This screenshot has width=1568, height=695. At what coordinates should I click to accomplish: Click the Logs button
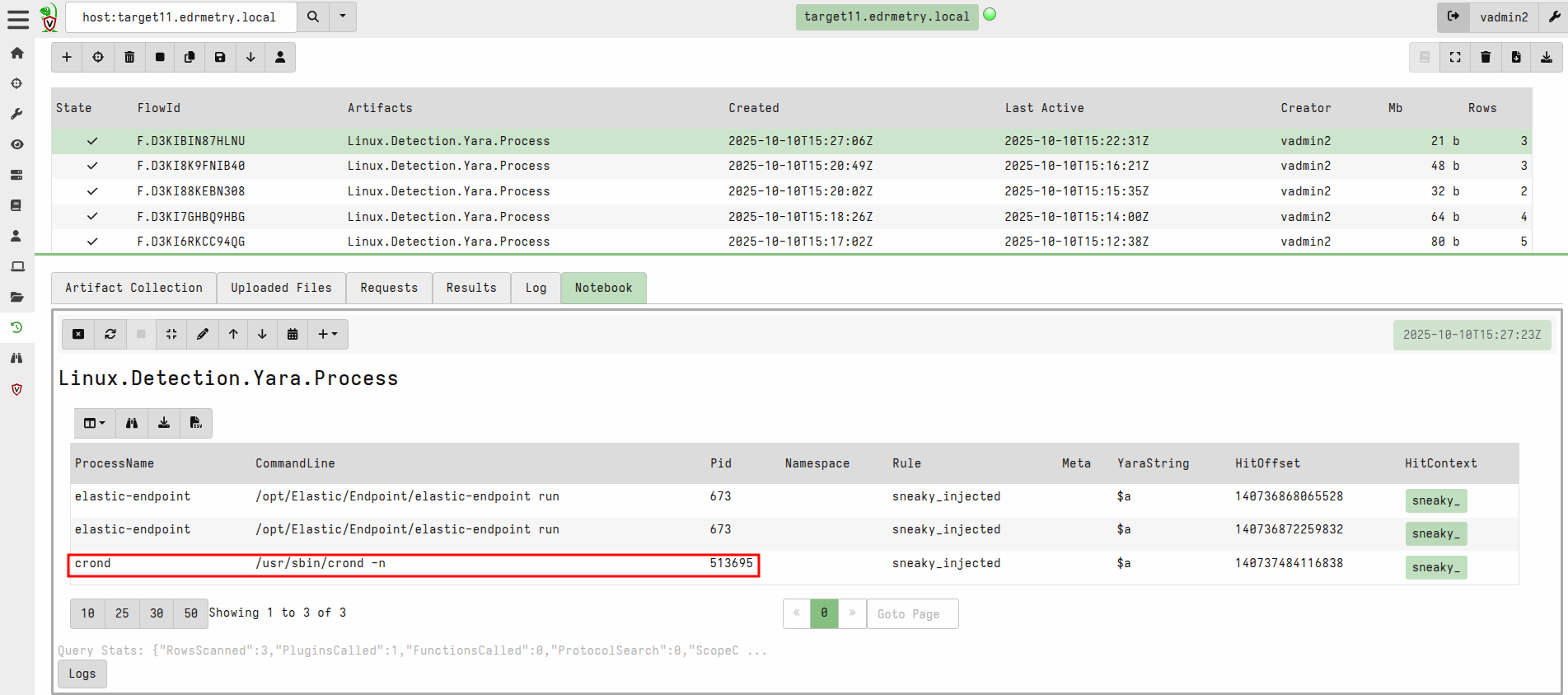tap(82, 674)
